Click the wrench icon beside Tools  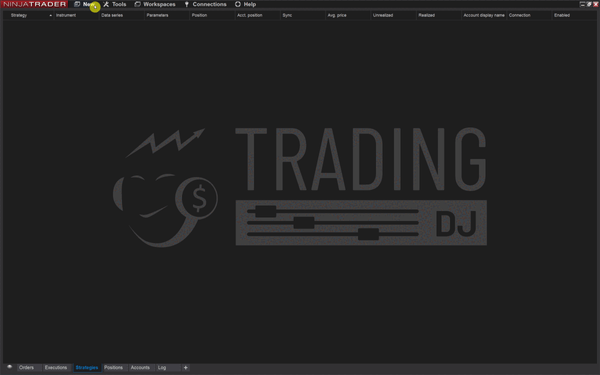[106, 4]
